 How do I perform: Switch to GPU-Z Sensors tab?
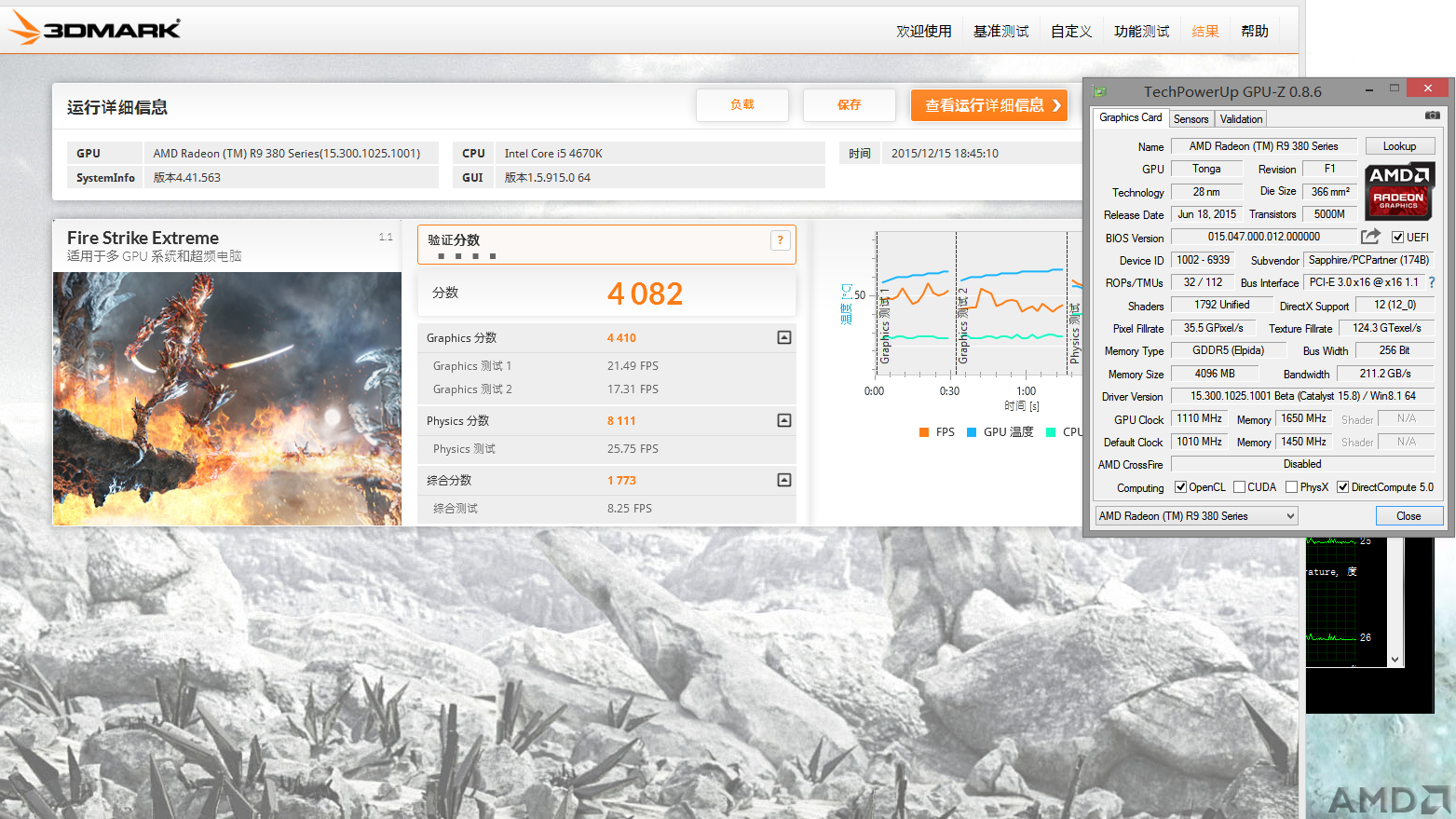1191,119
